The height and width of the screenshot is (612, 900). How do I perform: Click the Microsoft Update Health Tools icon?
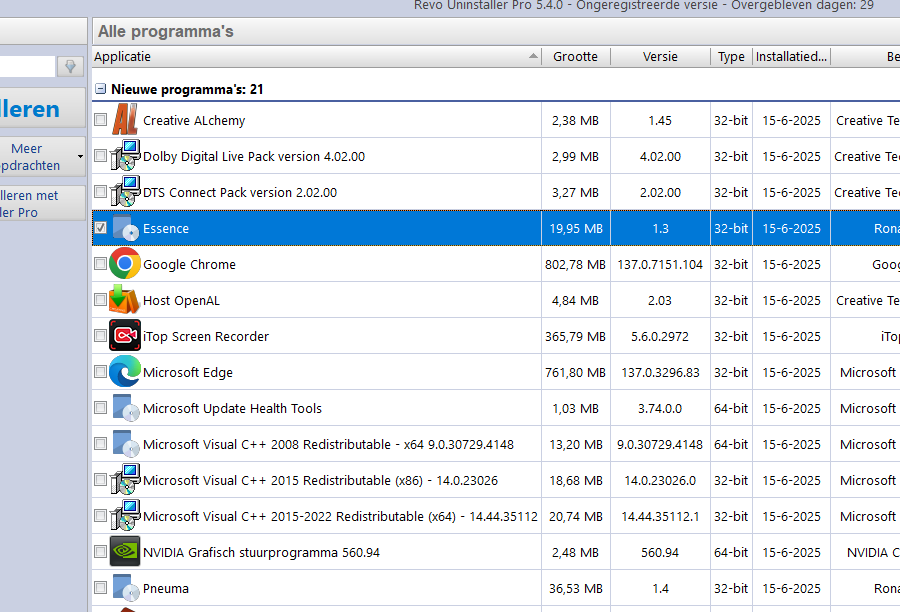pyautogui.click(x=125, y=408)
